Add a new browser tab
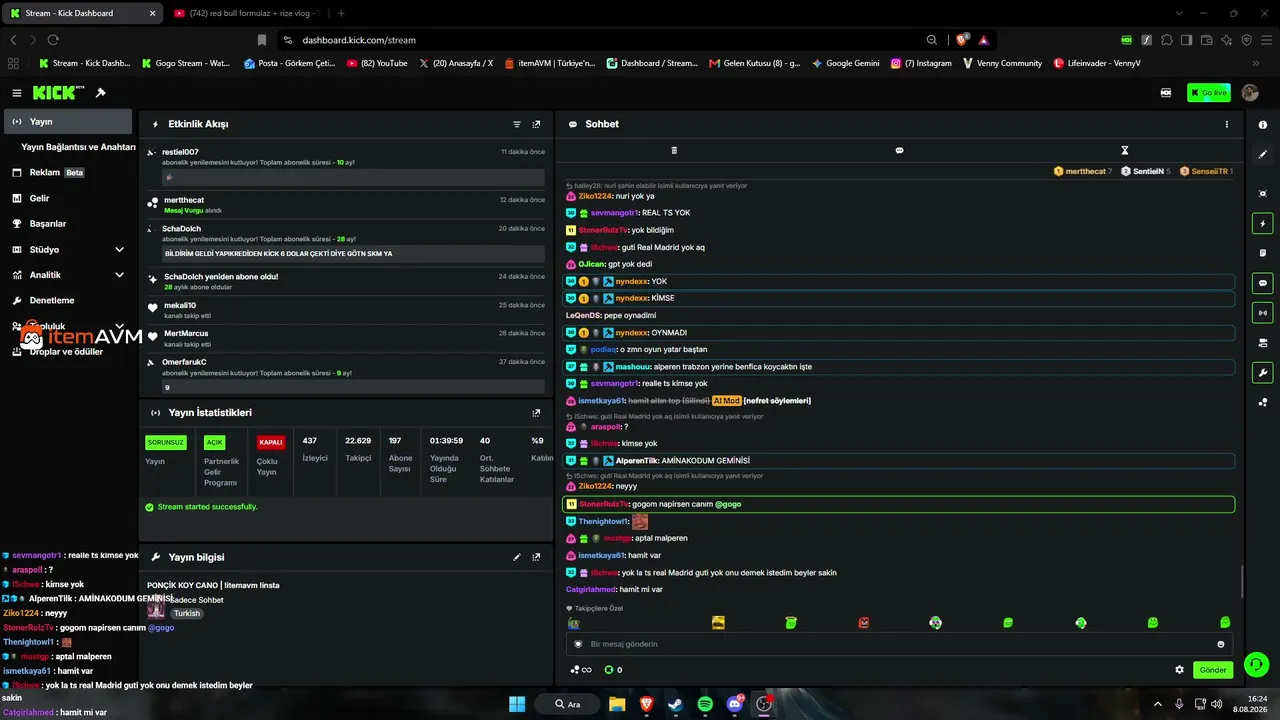 coord(341,13)
